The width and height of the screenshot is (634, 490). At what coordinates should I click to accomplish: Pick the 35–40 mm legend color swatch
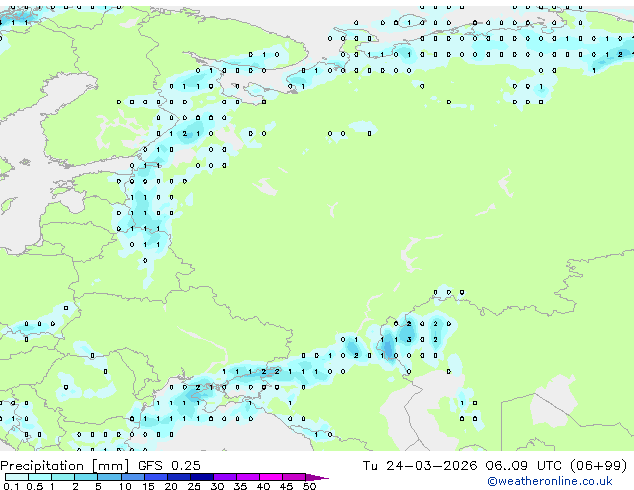pos(248,477)
